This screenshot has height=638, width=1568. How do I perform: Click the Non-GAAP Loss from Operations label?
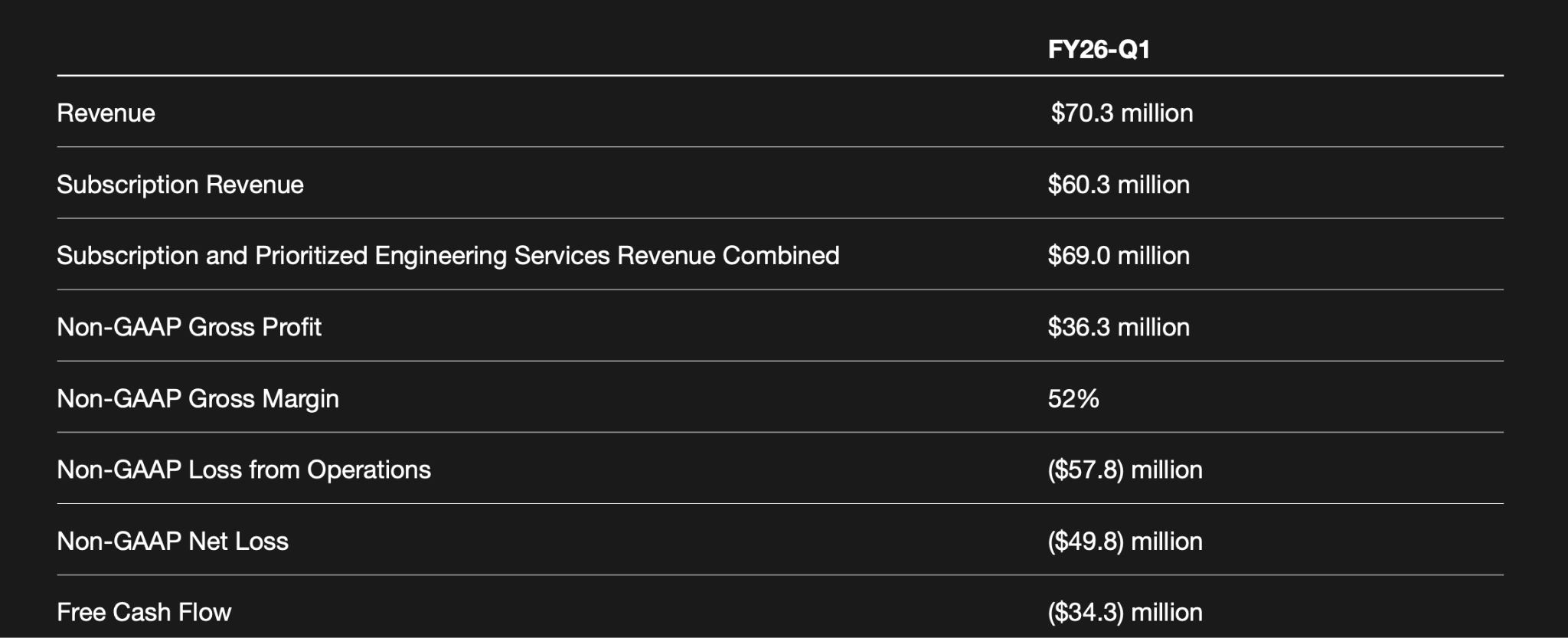[x=243, y=470]
